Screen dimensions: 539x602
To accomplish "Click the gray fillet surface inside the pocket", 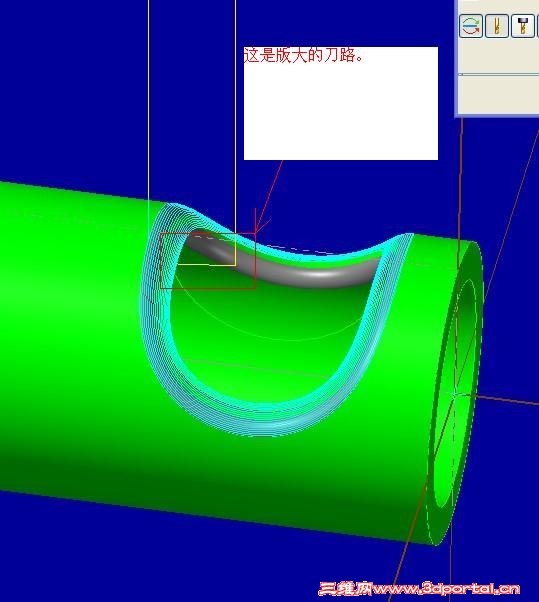I will [x=319, y=275].
